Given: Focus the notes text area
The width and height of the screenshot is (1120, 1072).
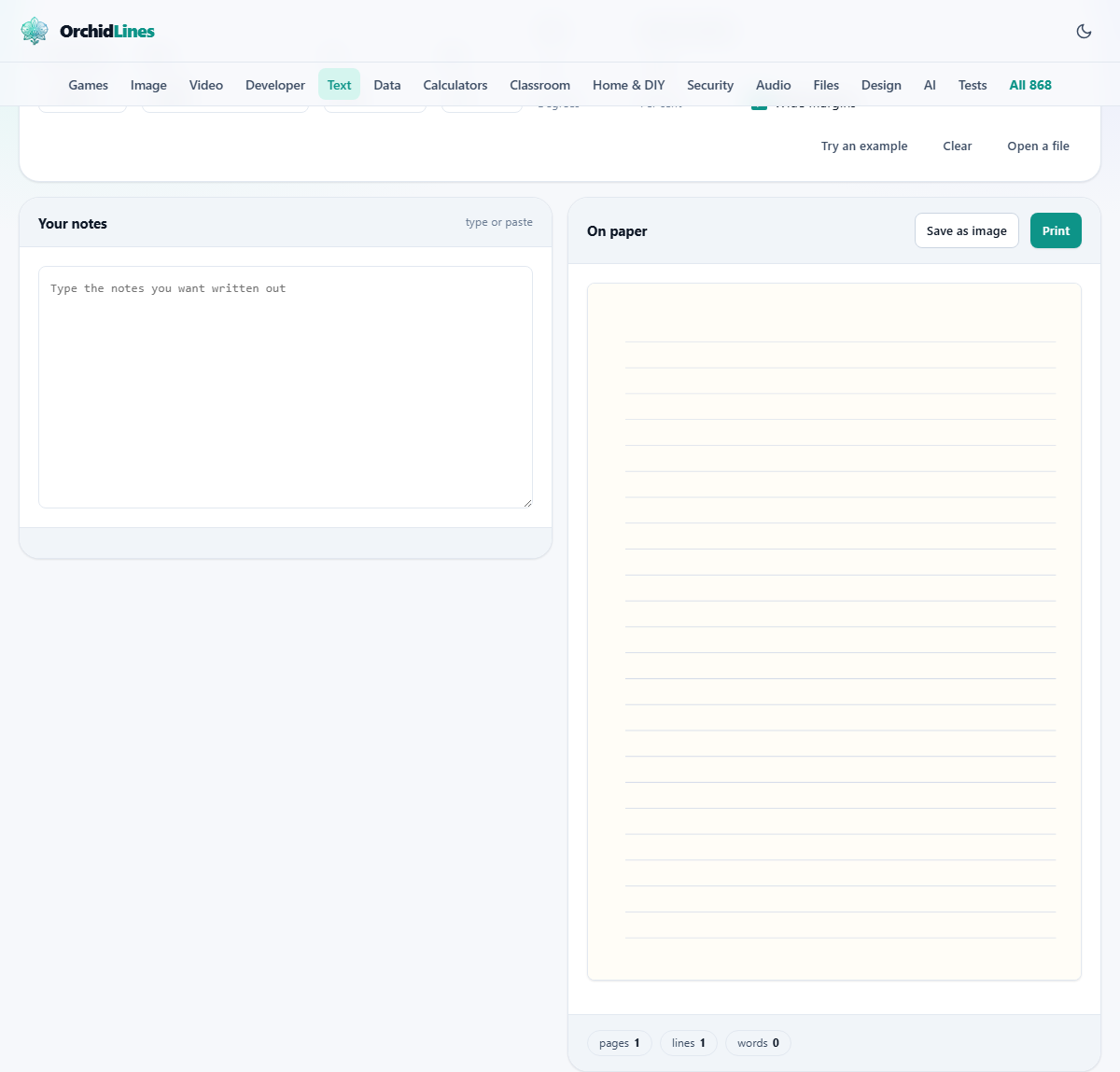Looking at the screenshot, I should pyautogui.click(x=286, y=387).
